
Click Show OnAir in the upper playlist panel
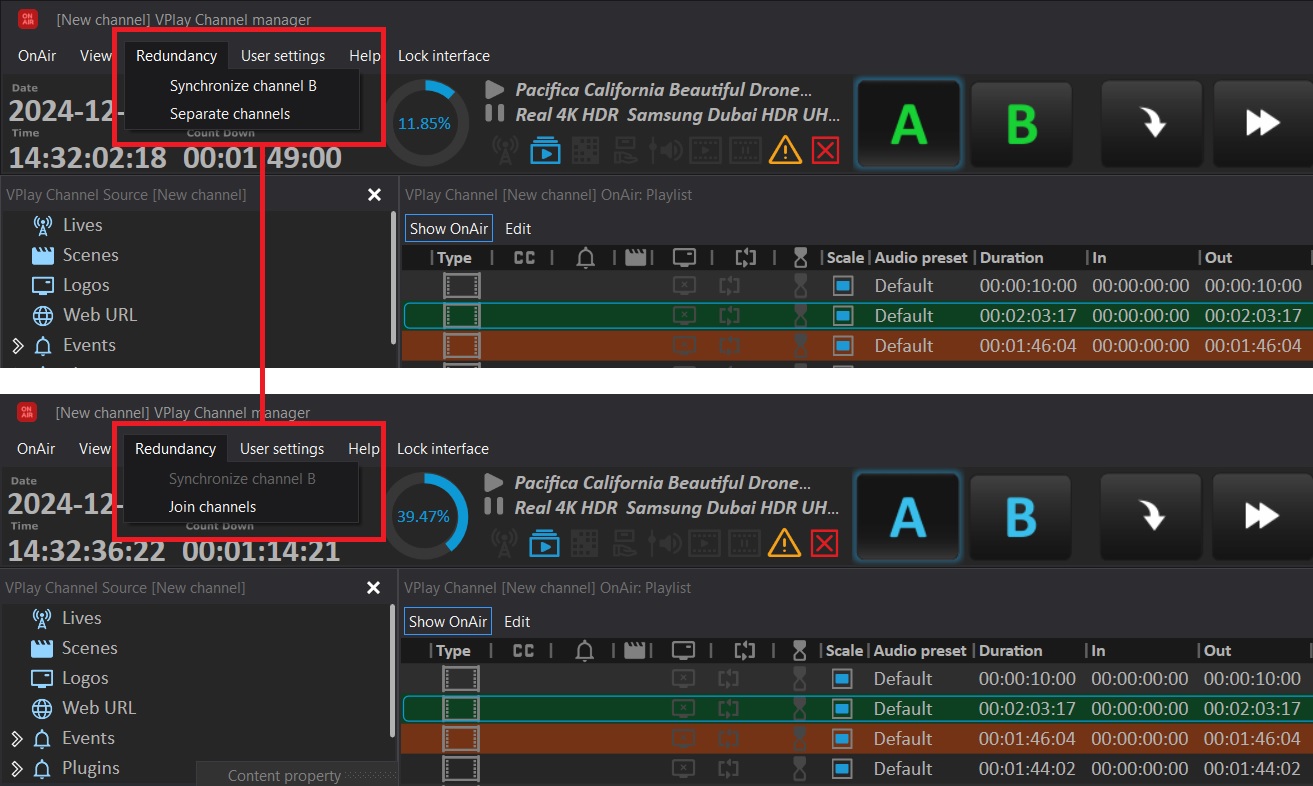coord(449,229)
